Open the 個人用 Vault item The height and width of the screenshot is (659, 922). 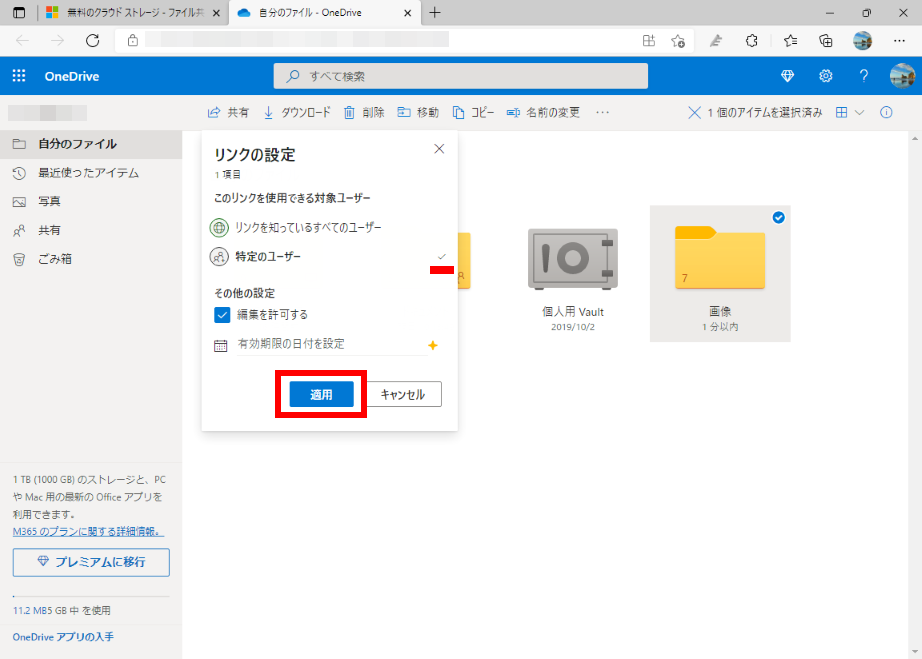(573, 274)
